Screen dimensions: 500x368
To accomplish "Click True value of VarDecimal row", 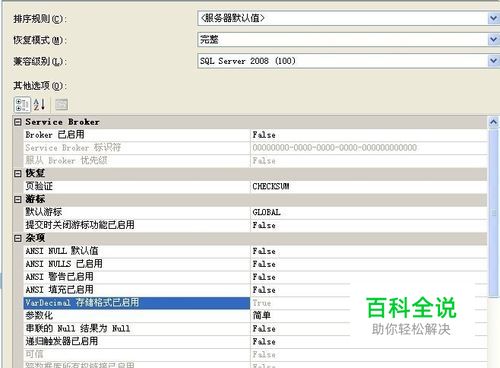I will [262, 303].
